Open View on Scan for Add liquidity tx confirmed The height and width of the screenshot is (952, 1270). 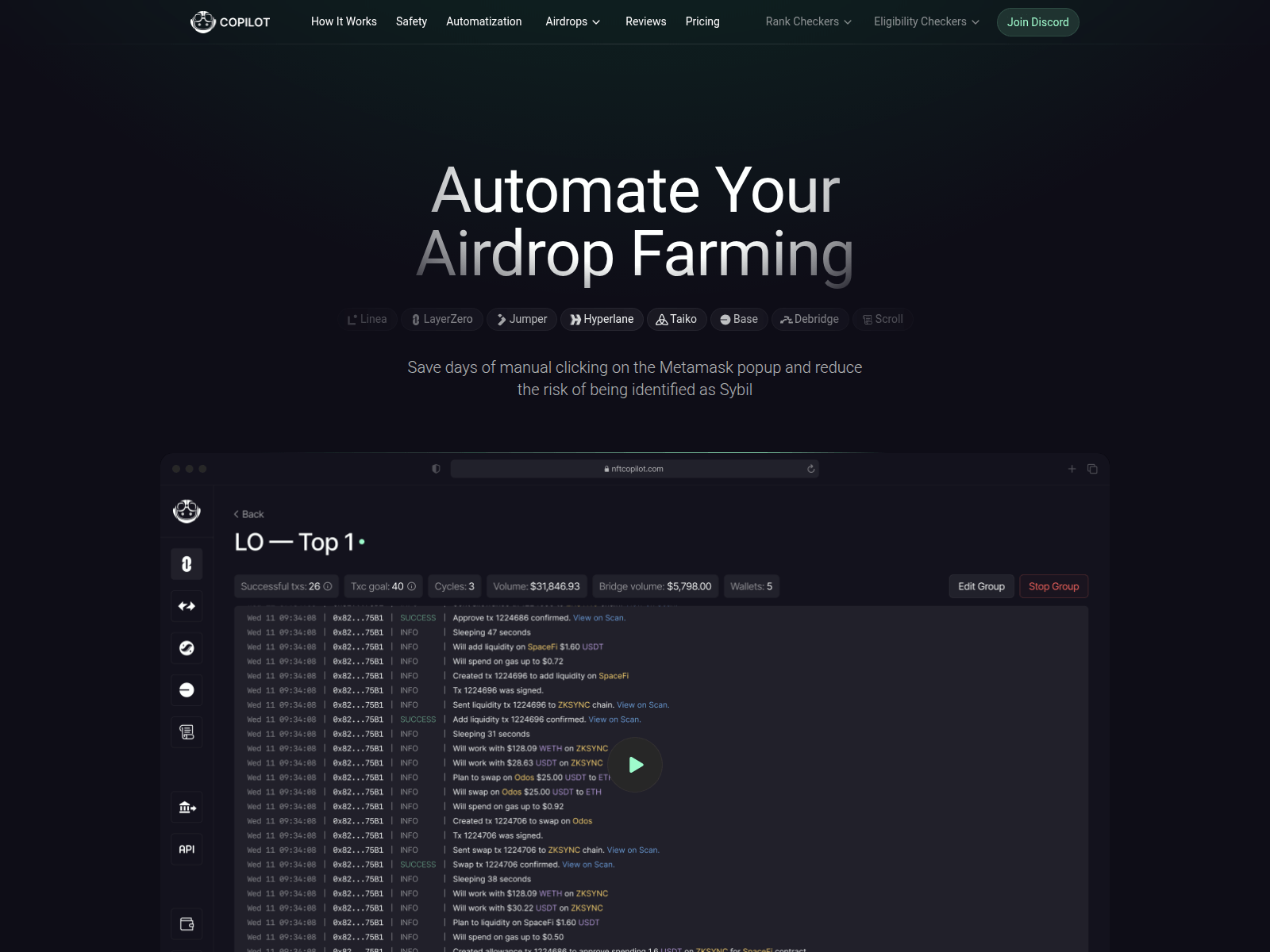tap(614, 720)
